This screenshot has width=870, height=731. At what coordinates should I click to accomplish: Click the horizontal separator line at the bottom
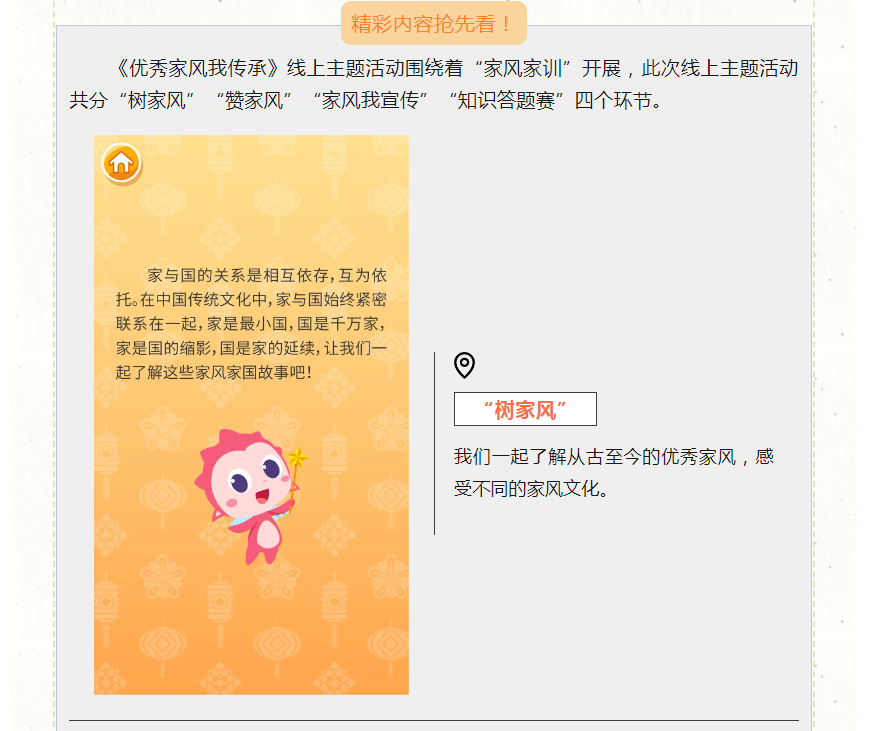click(x=434, y=720)
